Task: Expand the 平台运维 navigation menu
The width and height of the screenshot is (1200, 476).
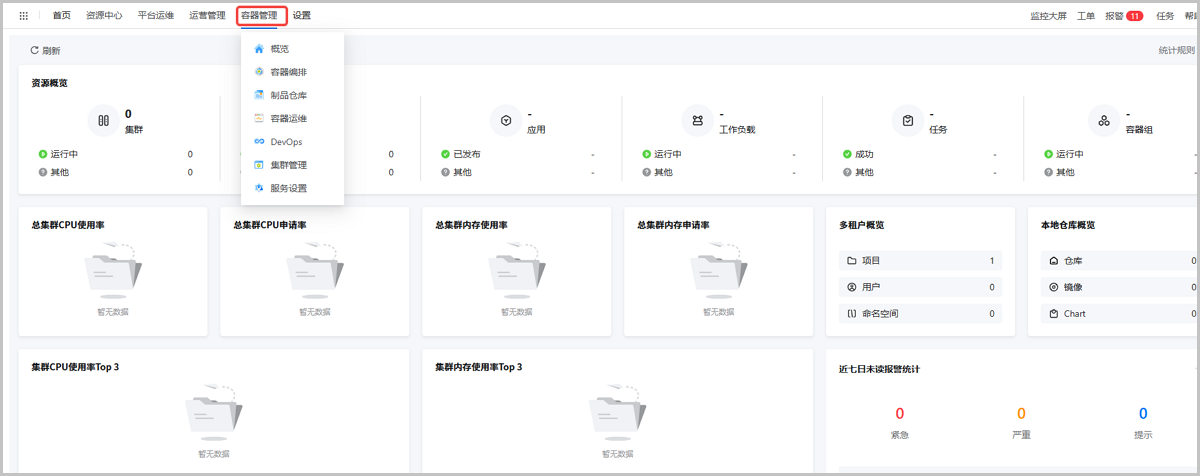Action: click(155, 16)
